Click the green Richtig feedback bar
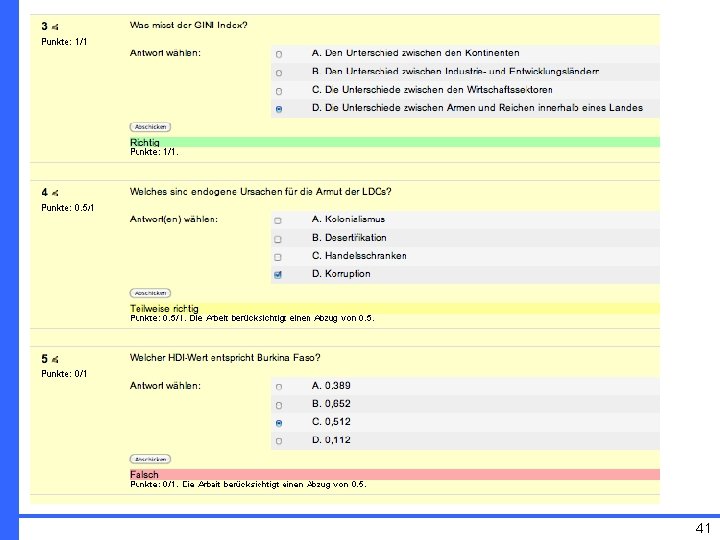 (x=395, y=142)
